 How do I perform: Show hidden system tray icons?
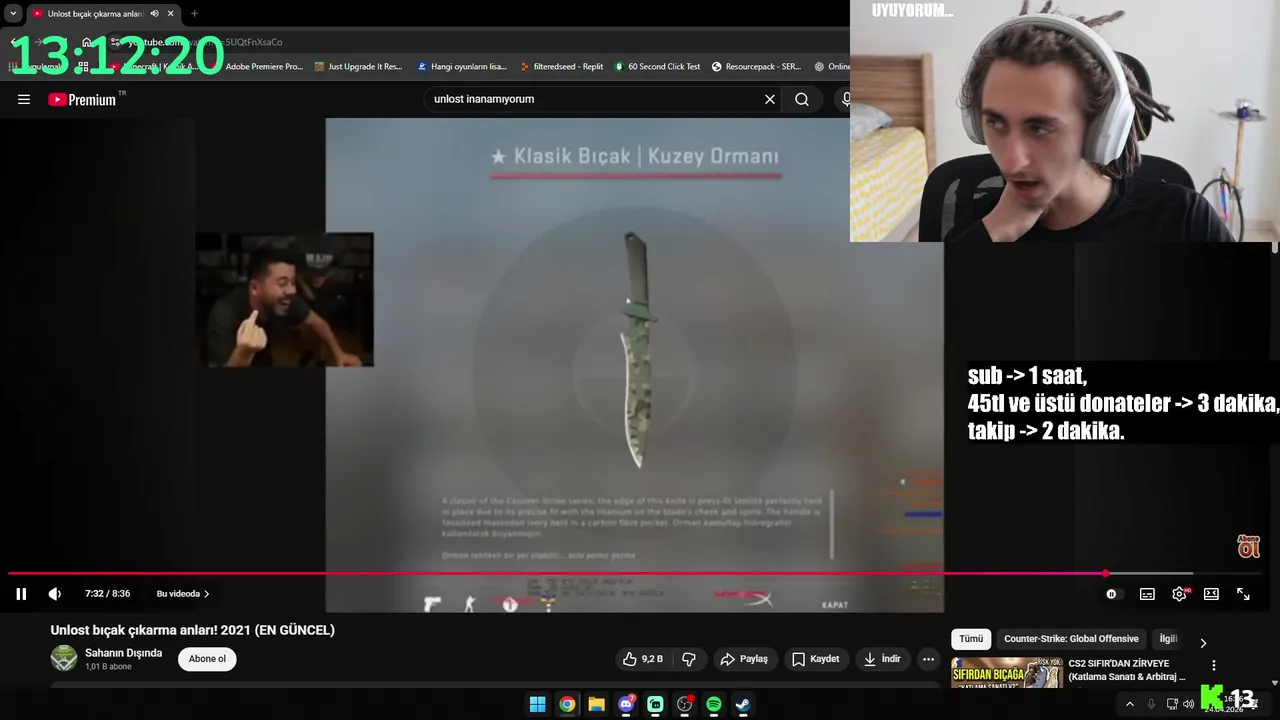pyautogui.click(x=1130, y=704)
